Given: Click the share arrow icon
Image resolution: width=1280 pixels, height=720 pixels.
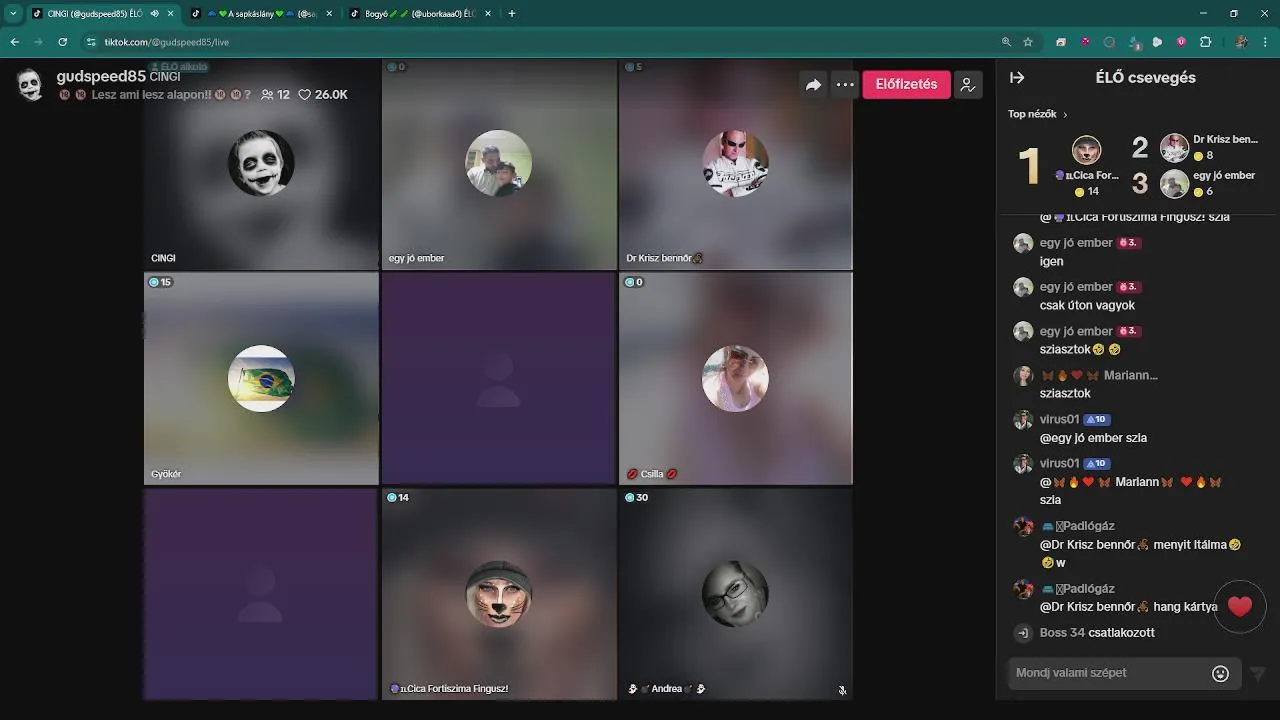Looking at the screenshot, I should [813, 85].
